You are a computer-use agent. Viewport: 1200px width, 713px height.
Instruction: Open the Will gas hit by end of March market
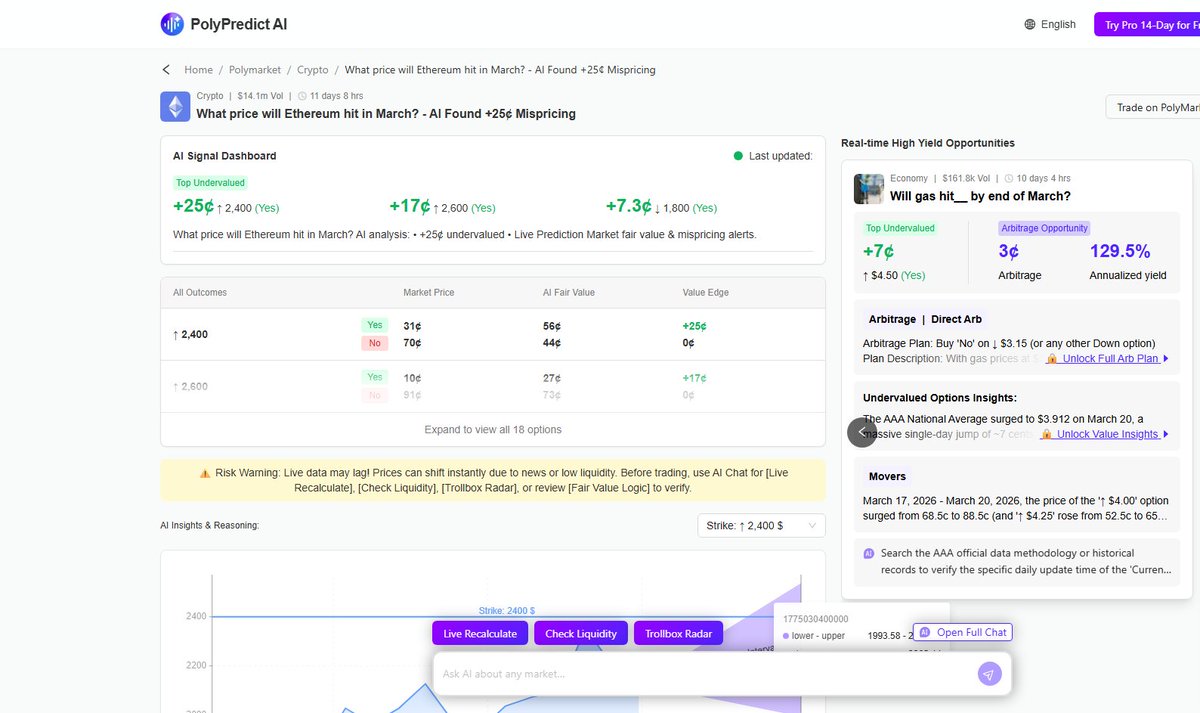pos(980,196)
